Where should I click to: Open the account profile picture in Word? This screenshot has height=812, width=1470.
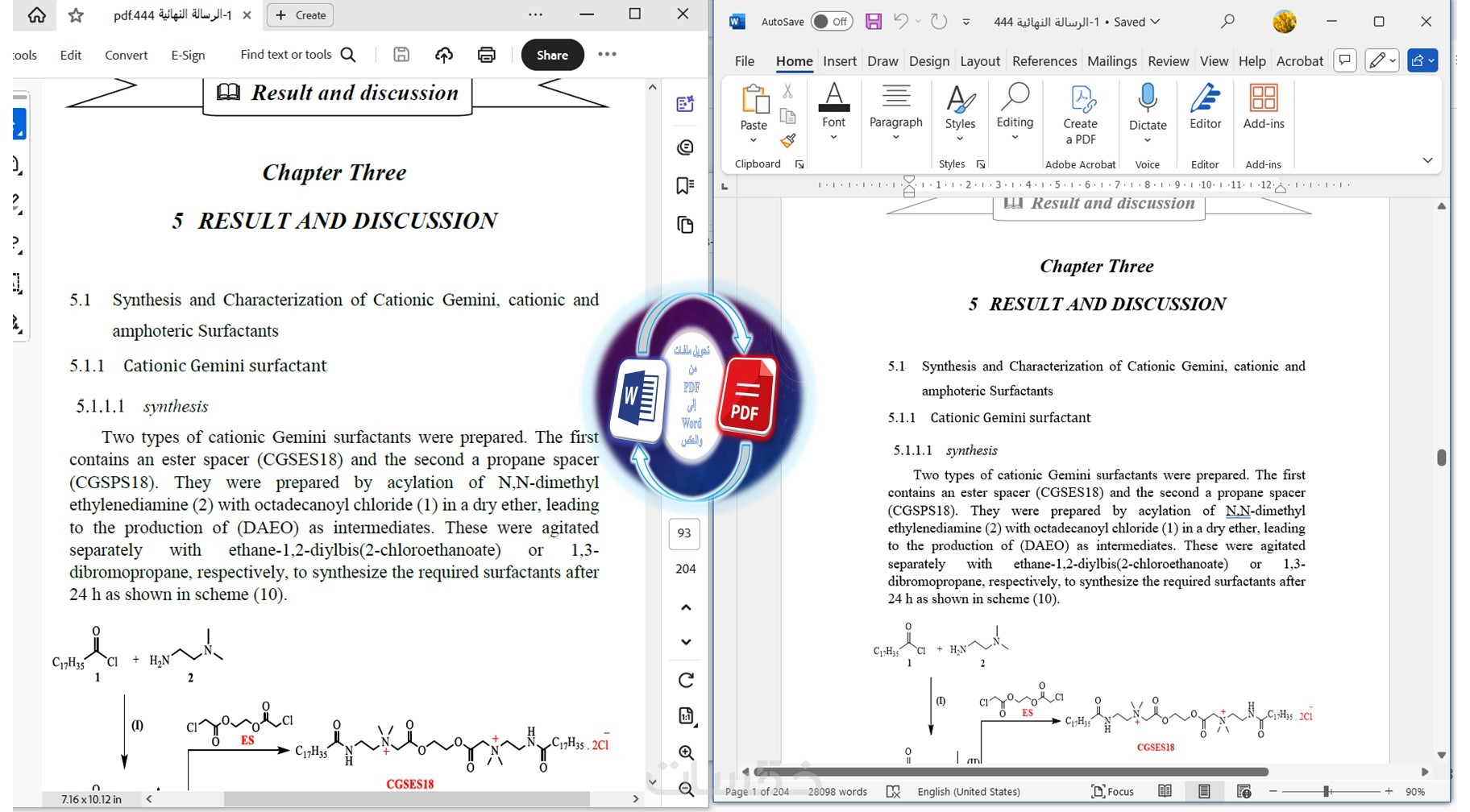click(x=1284, y=22)
